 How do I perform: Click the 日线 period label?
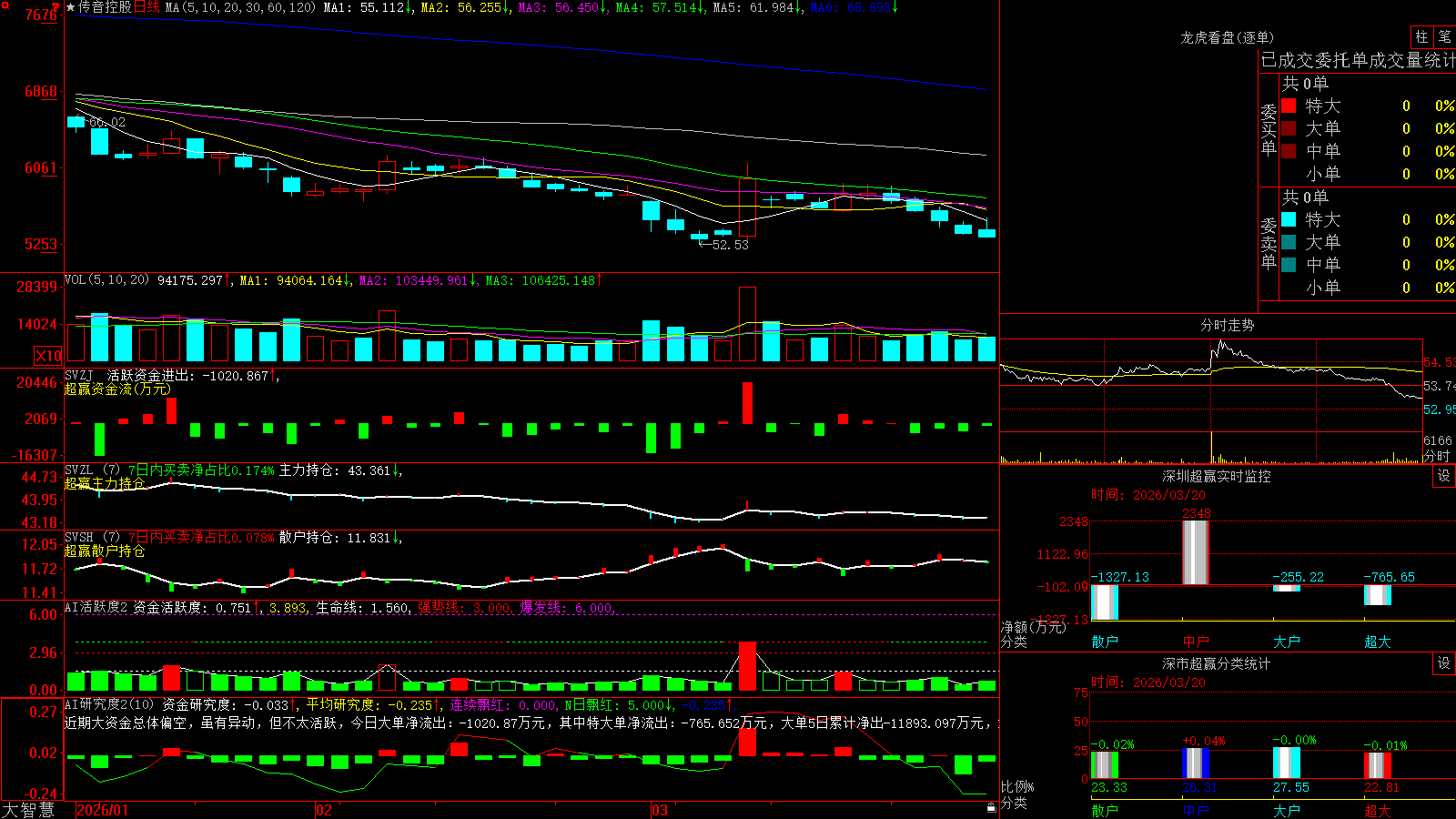point(147,7)
